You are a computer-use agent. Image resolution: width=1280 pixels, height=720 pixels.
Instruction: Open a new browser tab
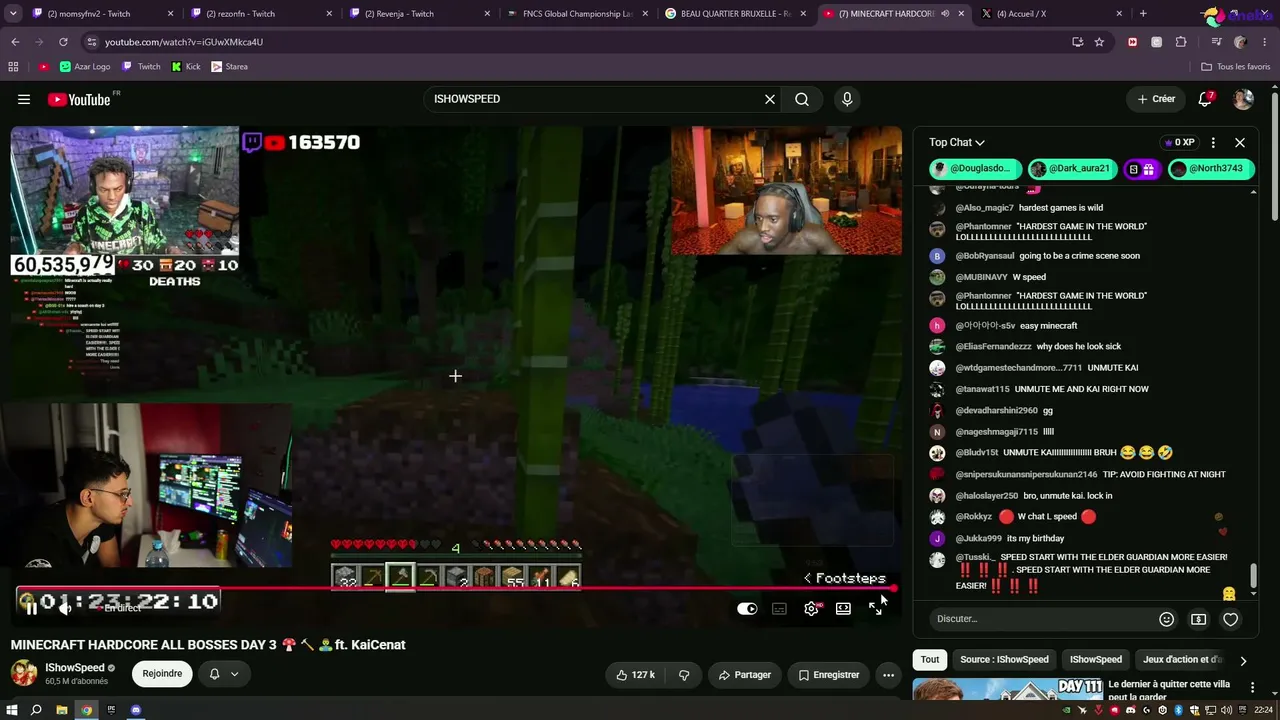(x=1143, y=14)
